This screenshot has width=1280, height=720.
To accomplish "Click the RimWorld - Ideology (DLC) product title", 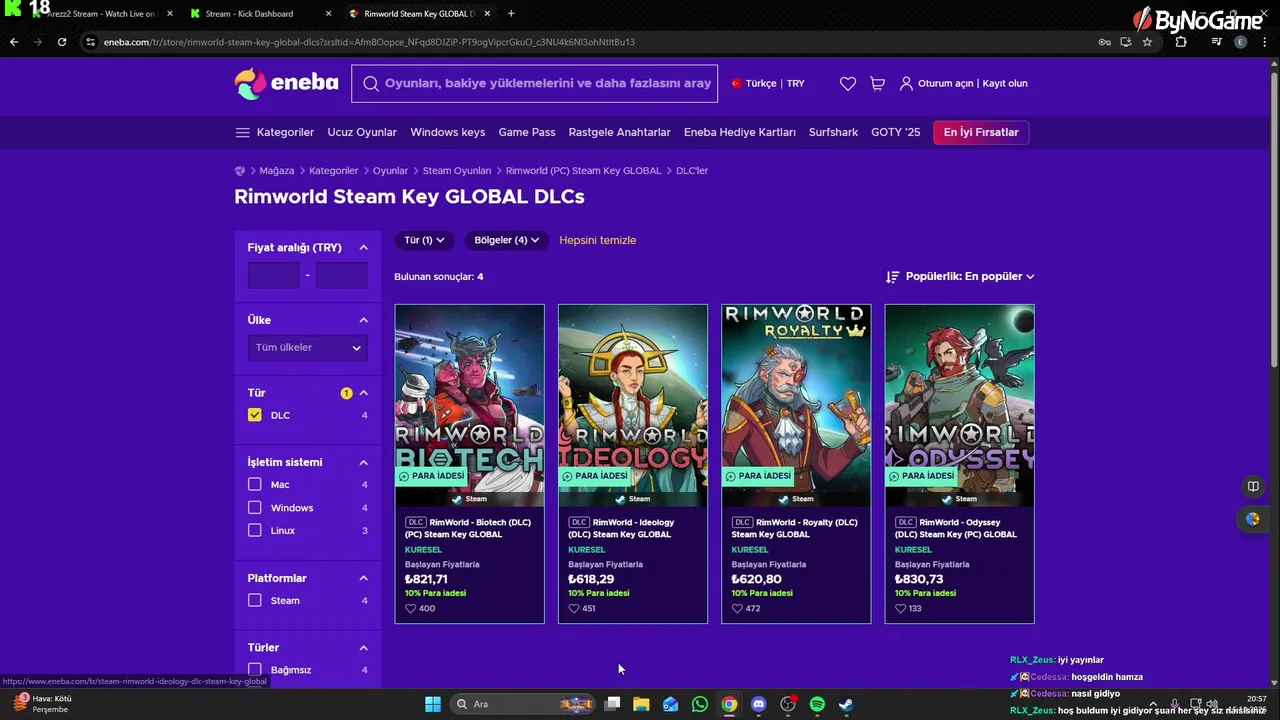I will (622, 528).
